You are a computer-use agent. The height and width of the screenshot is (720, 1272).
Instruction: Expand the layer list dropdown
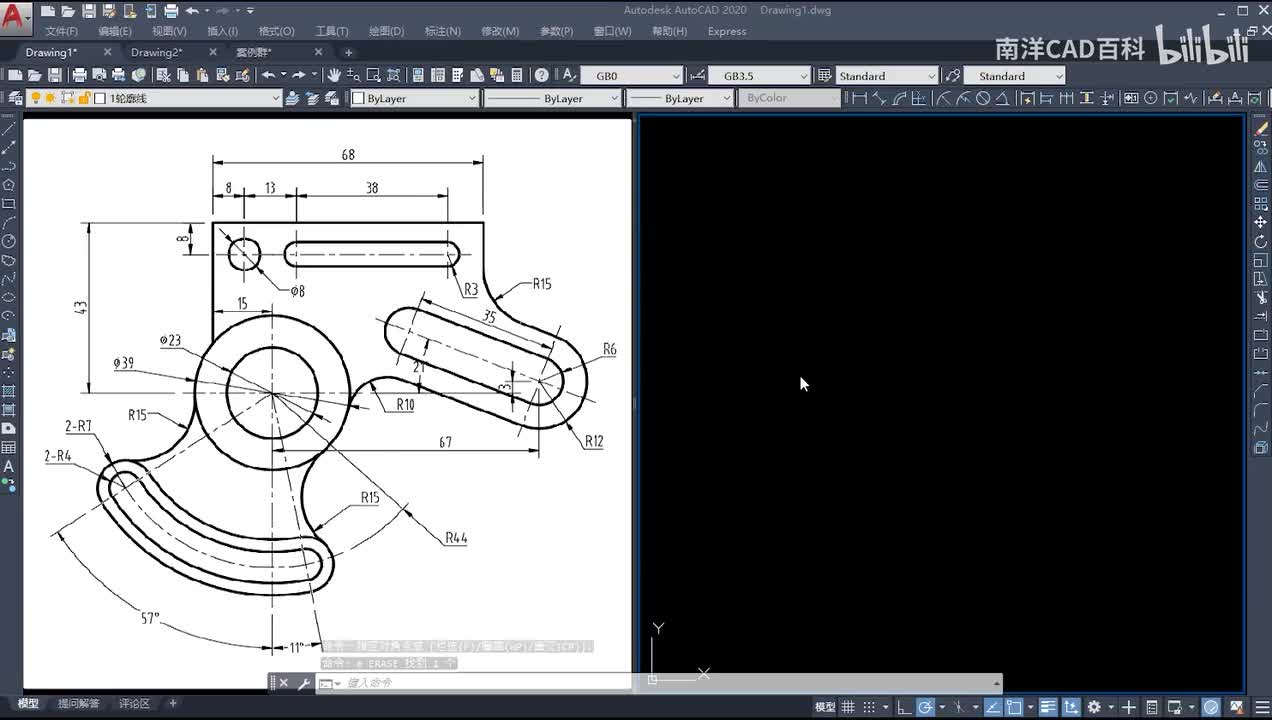(x=277, y=98)
